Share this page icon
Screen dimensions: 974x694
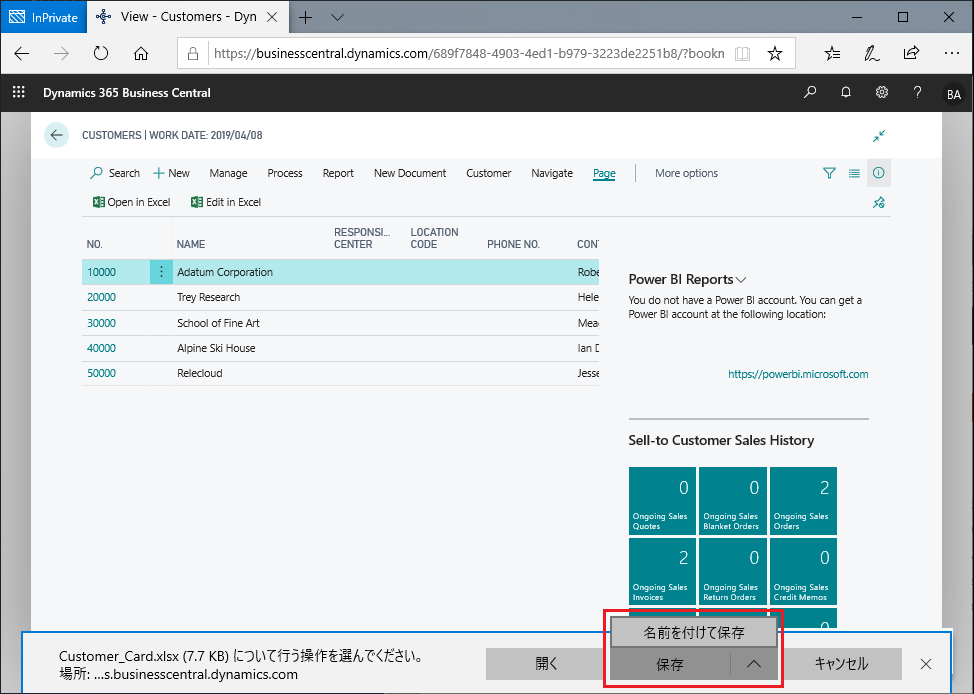pyautogui.click(x=911, y=53)
